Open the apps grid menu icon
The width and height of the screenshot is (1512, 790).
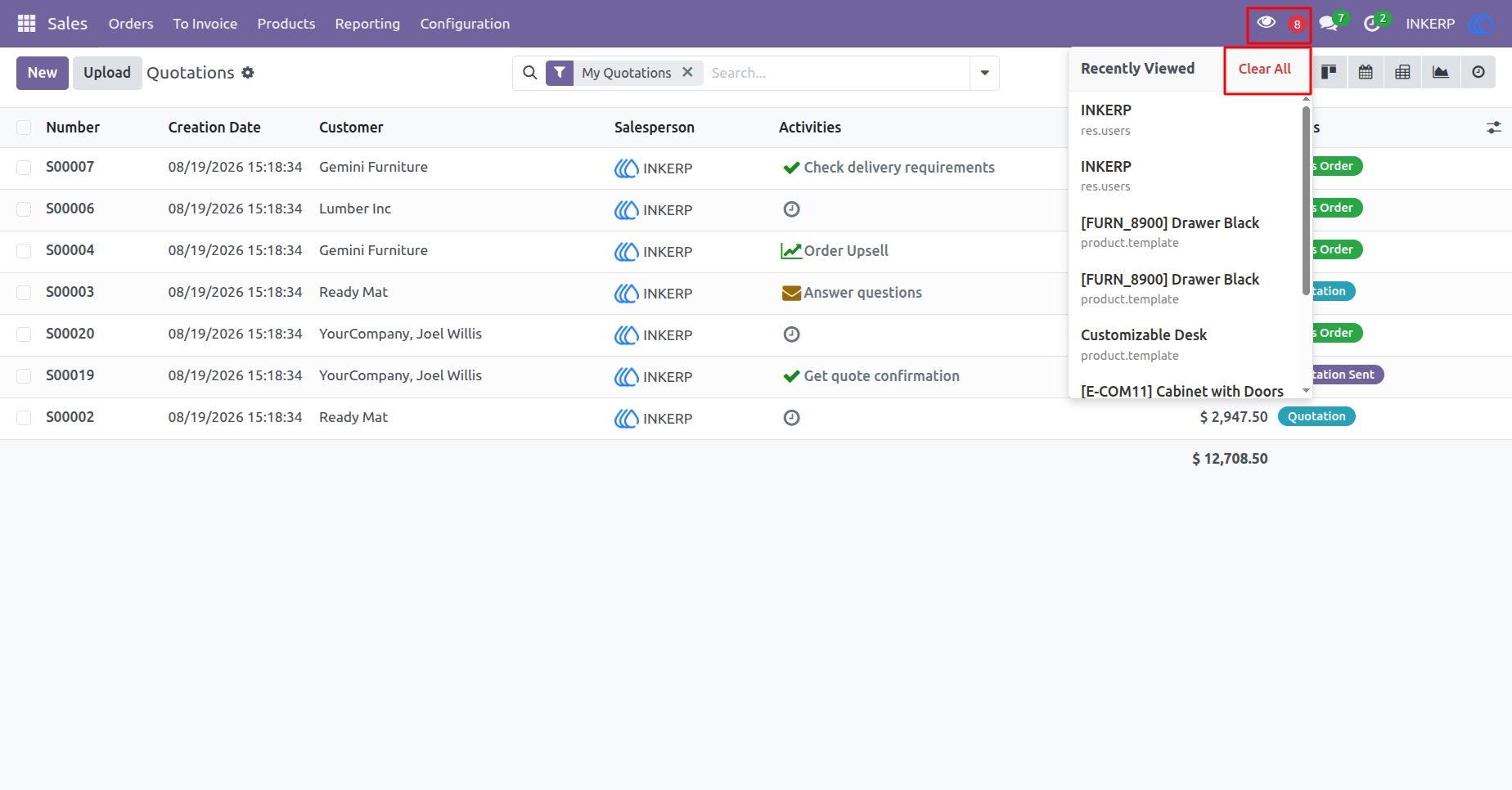click(26, 24)
